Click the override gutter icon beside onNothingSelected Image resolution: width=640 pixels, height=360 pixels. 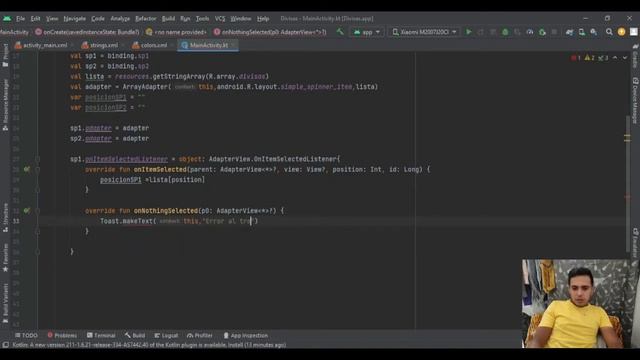tap(27, 211)
